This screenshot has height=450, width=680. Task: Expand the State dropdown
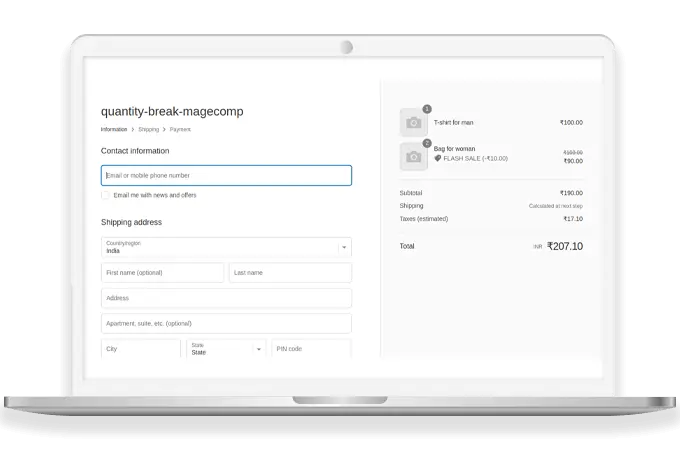pos(226,349)
